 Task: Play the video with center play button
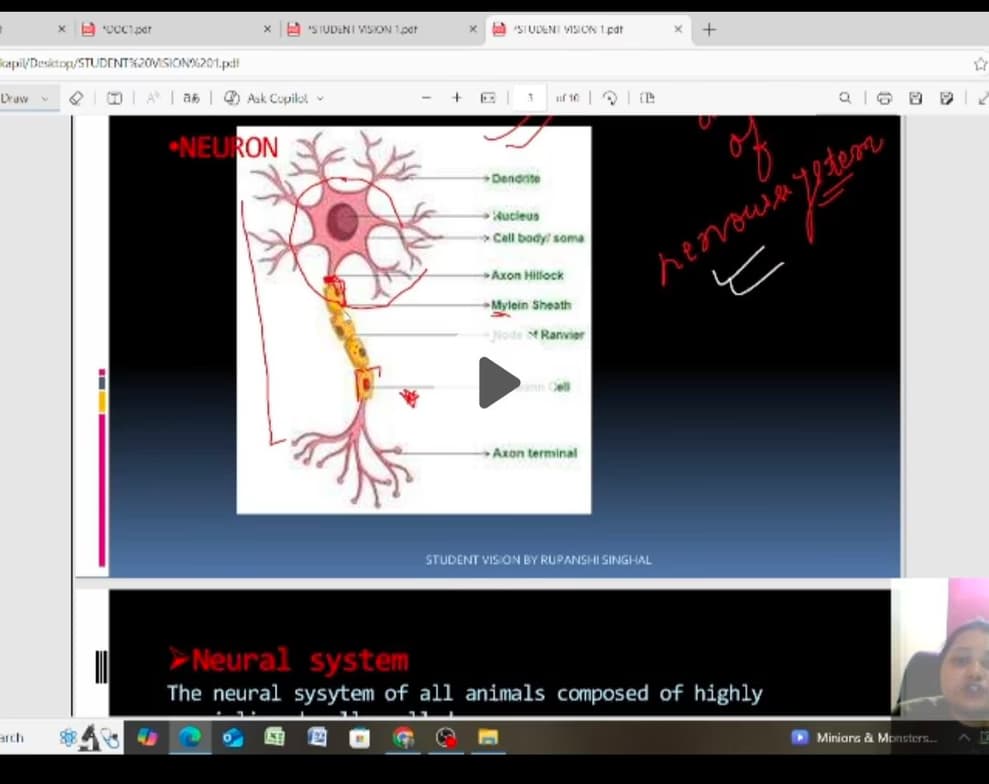coord(498,383)
